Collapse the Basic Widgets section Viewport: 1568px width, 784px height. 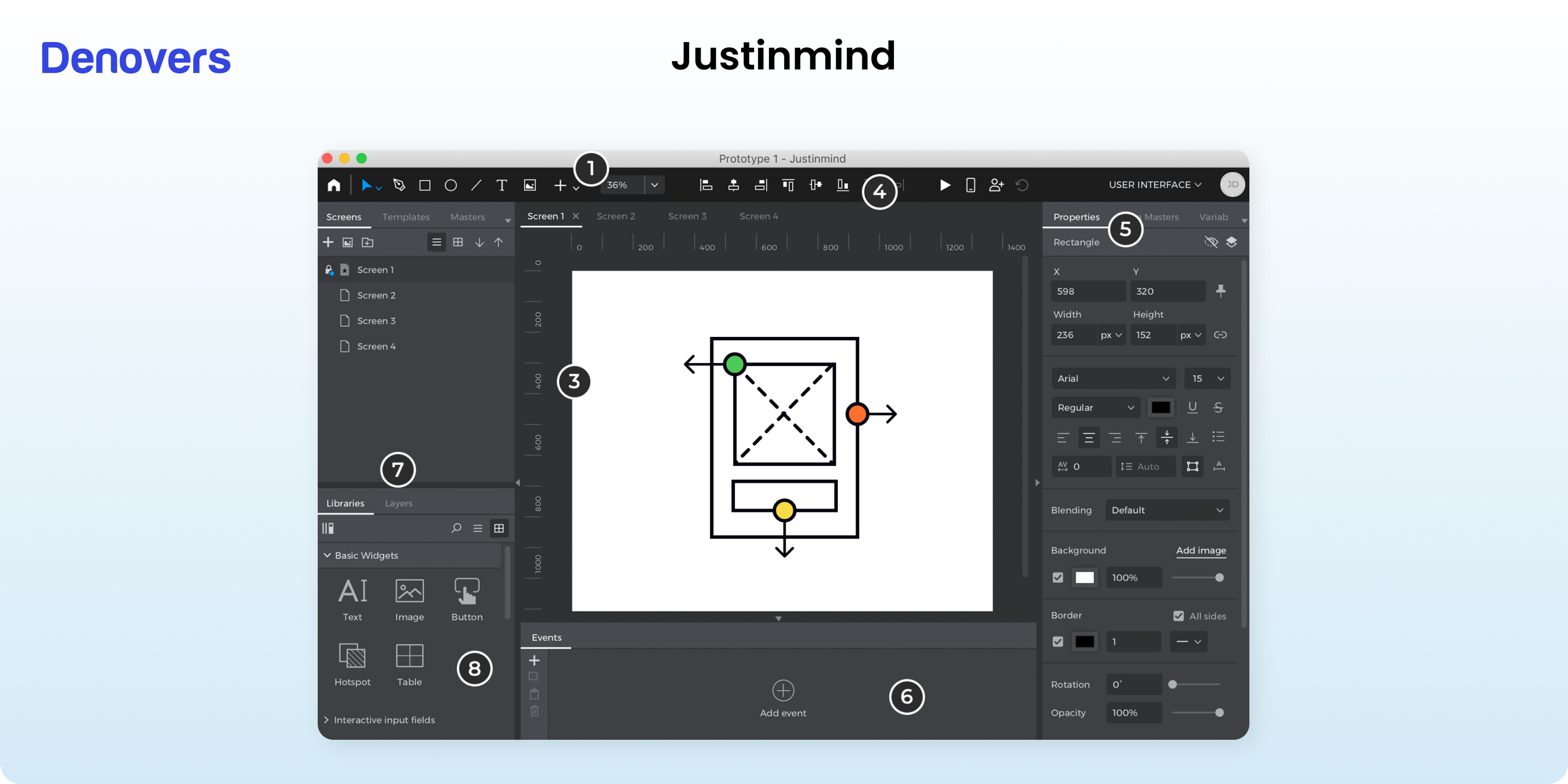click(x=327, y=555)
